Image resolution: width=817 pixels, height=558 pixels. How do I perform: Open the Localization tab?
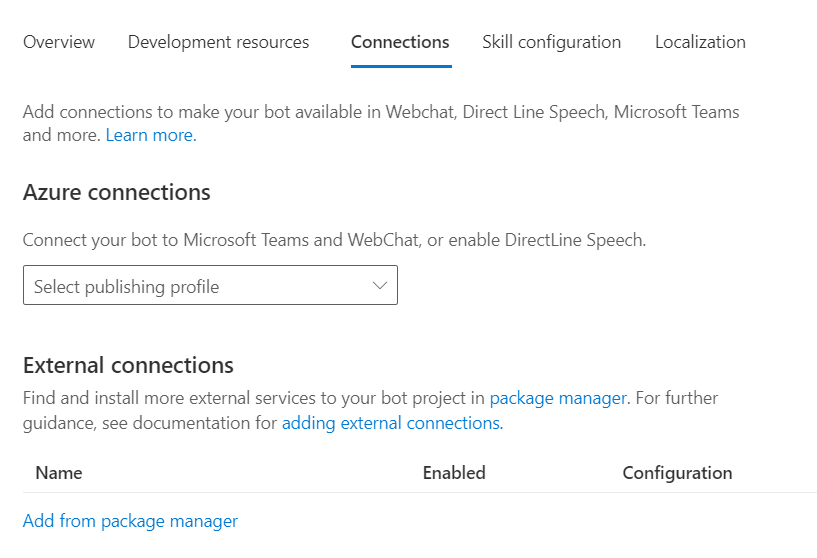coord(700,42)
